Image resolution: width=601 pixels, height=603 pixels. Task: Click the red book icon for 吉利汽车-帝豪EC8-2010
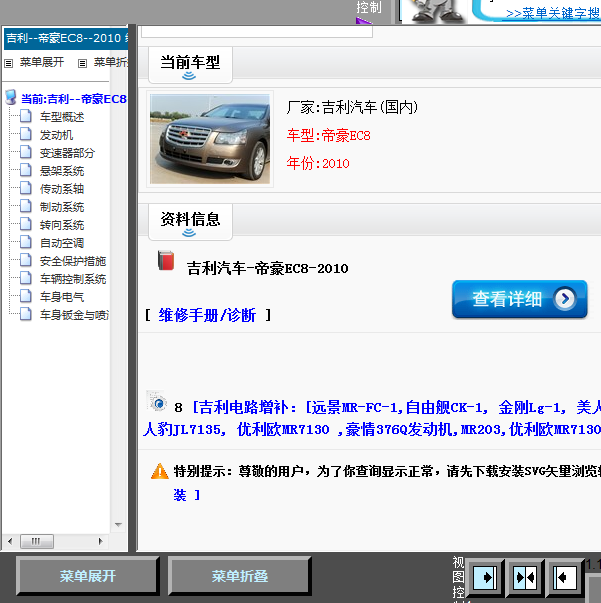pos(166,260)
